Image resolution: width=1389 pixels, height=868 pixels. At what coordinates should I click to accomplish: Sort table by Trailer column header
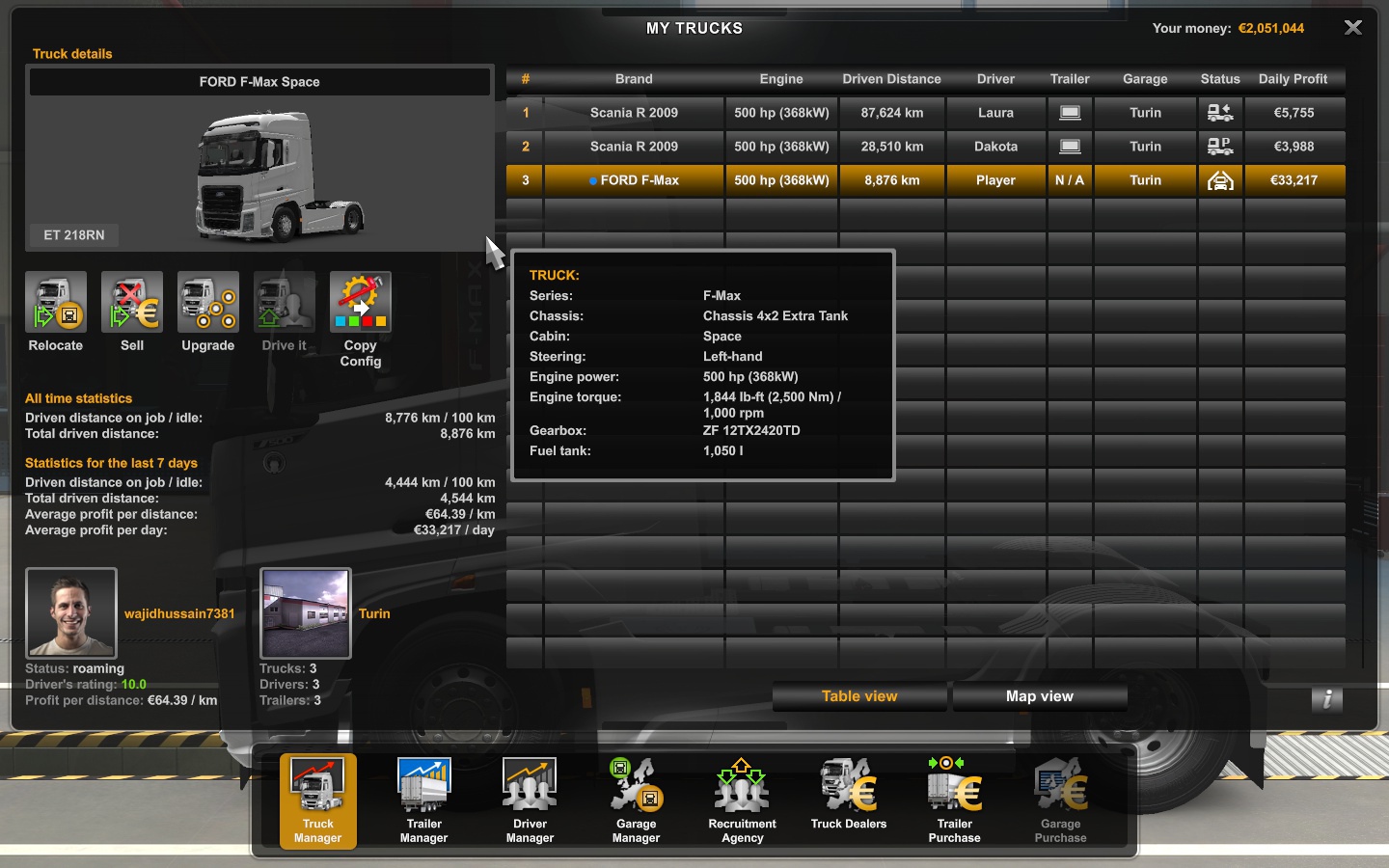point(1070,79)
